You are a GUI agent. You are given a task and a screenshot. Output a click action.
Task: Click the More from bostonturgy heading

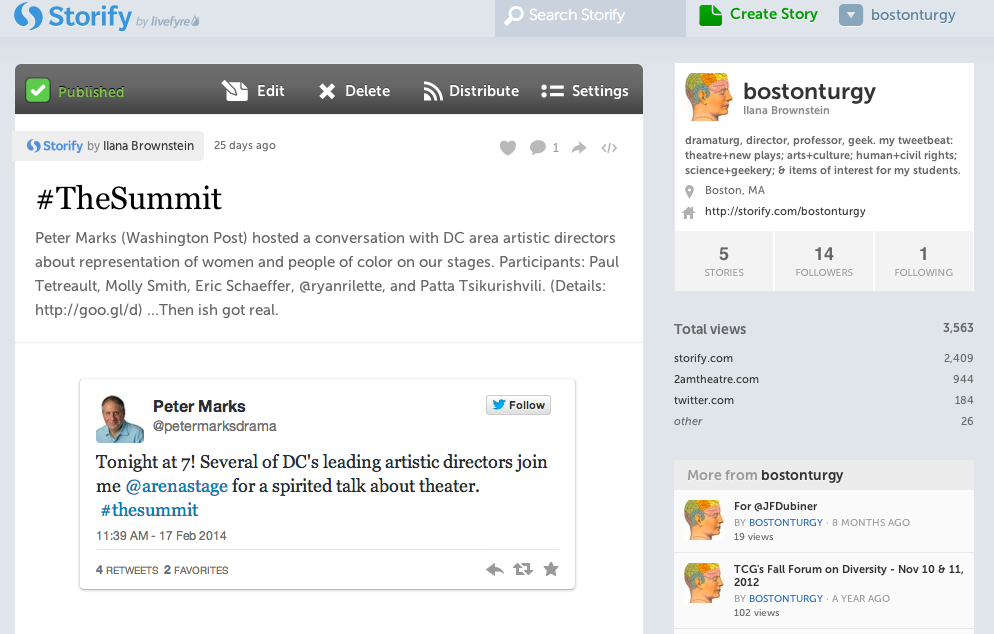click(765, 475)
